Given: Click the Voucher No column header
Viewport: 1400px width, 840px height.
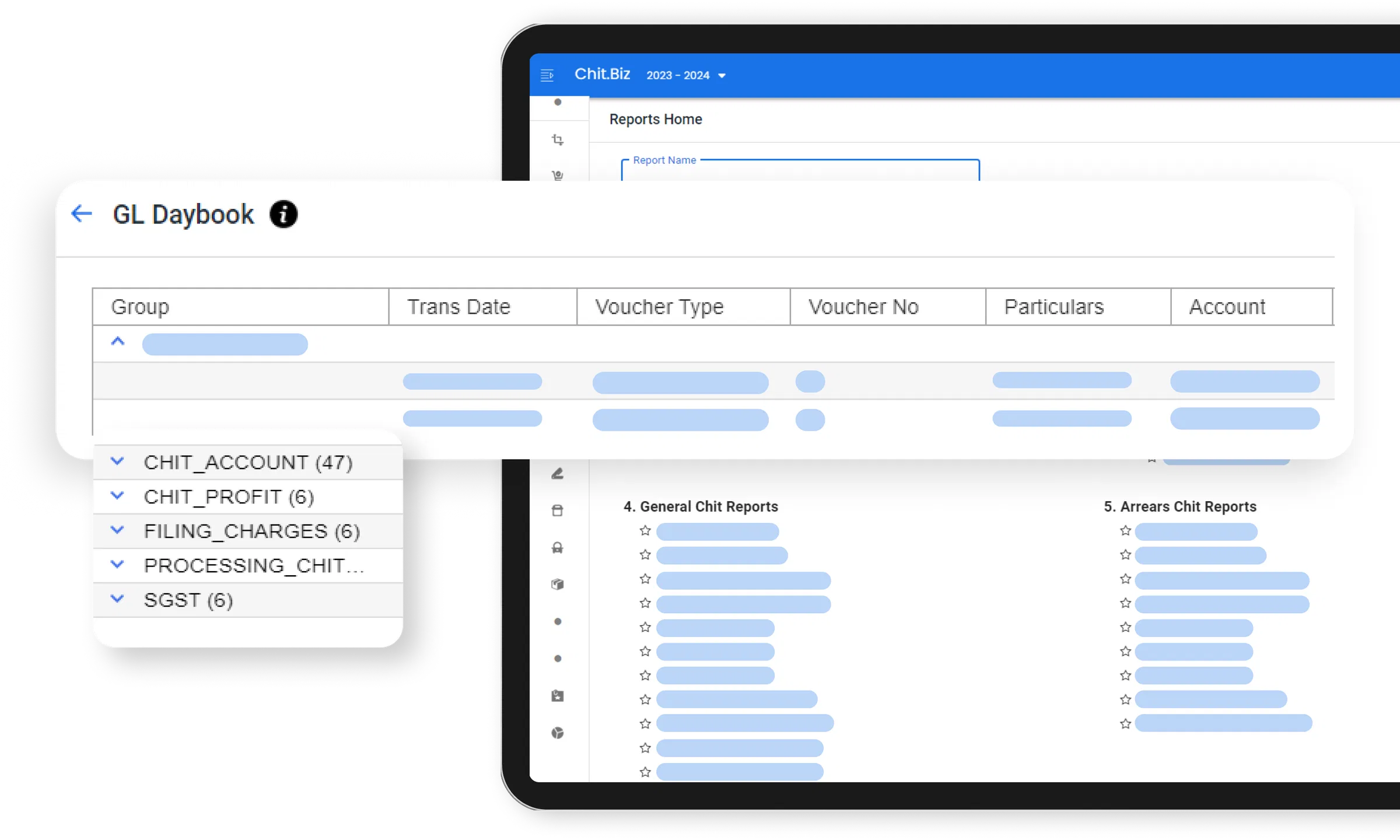Looking at the screenshot, I should point(888,307).
